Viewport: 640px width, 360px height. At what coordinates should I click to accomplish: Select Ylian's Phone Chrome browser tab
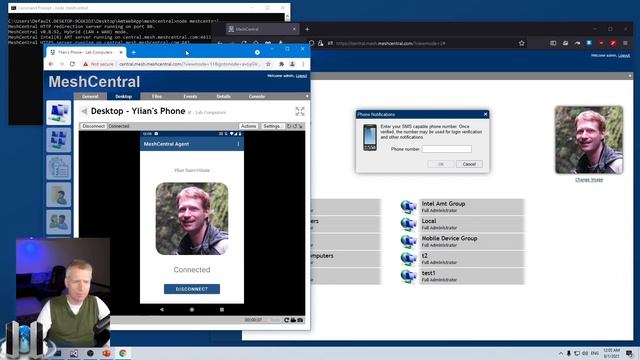point(86,52)
